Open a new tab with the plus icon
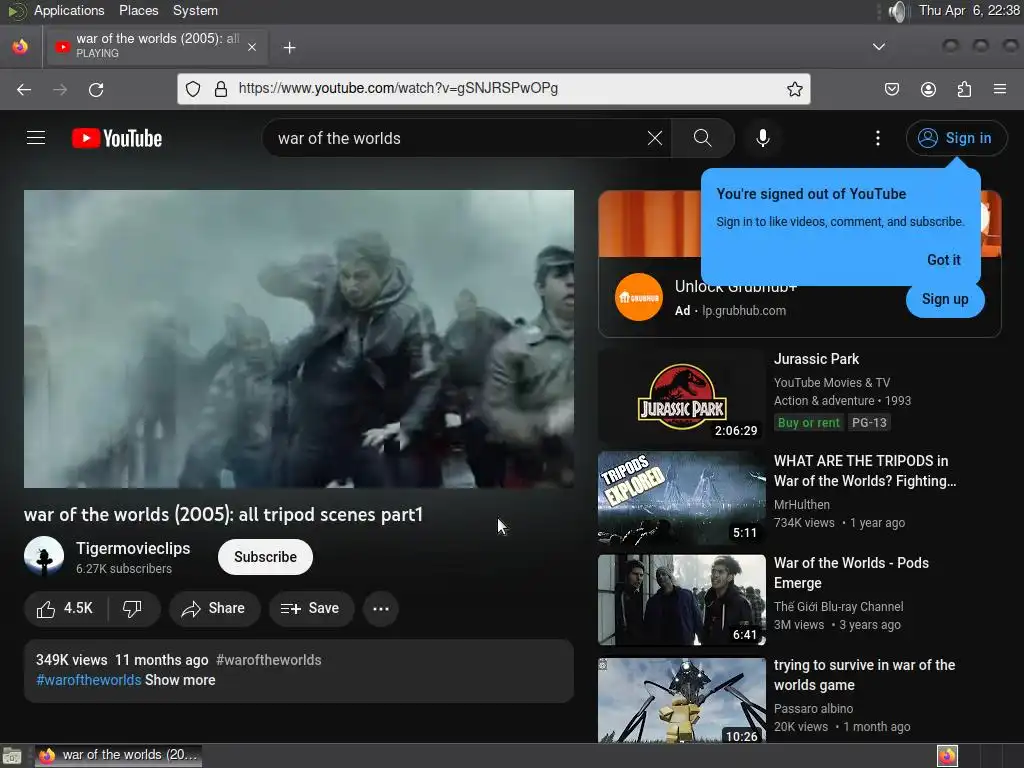 click(289, 48)
